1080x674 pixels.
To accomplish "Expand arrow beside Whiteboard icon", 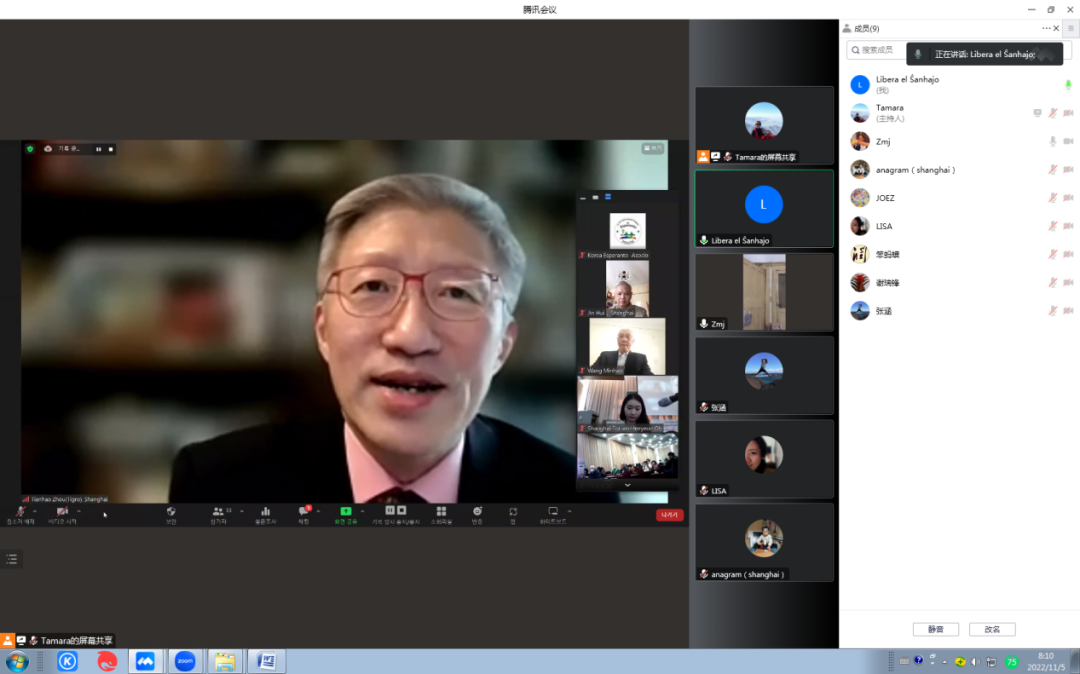I will click(x=570, y=511).
